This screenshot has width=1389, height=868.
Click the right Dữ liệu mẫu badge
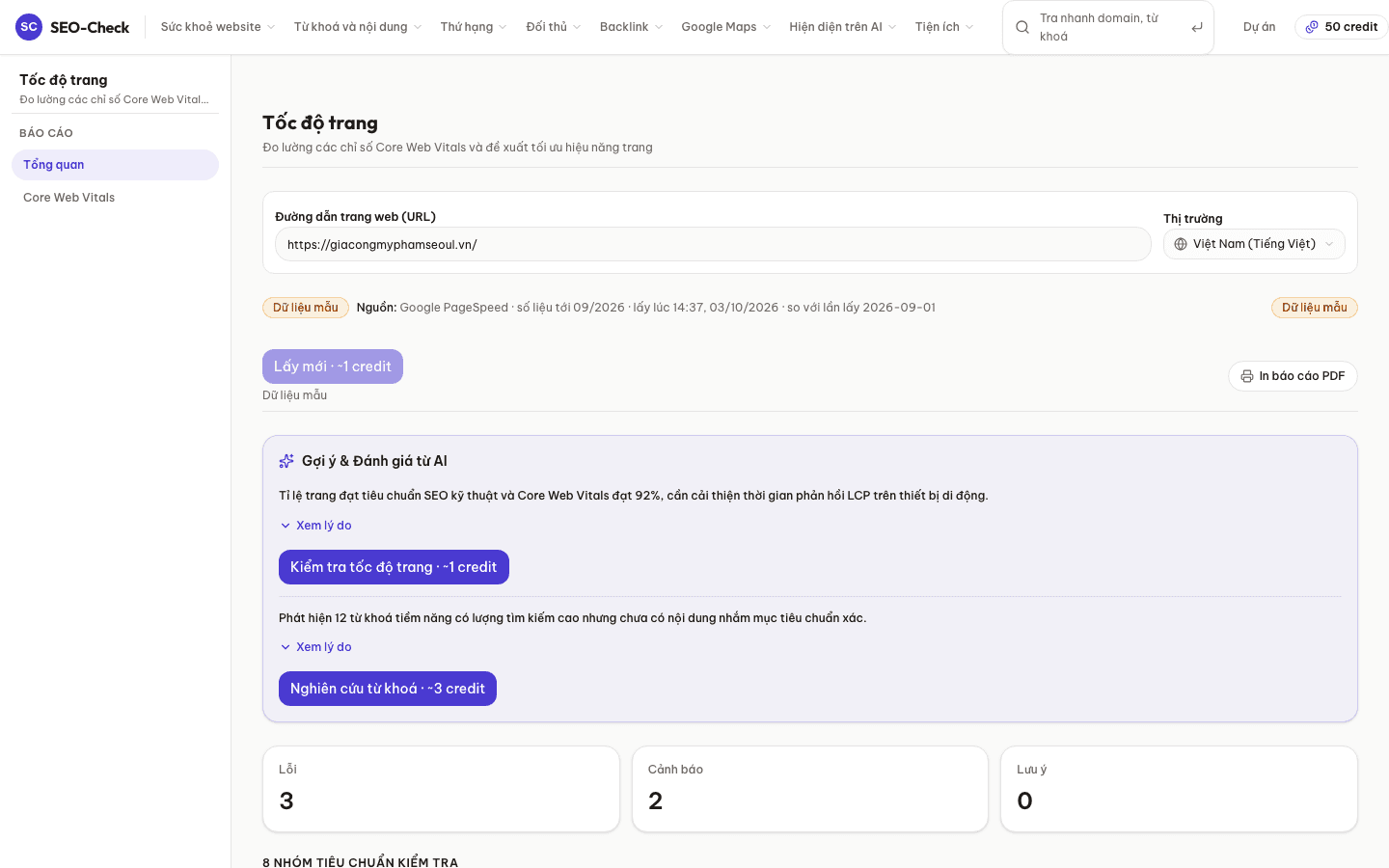(1315, 308)
